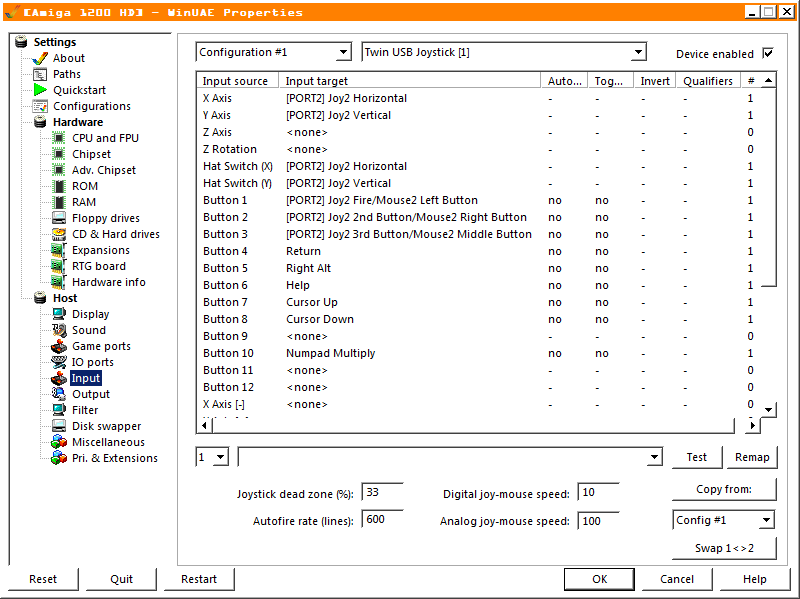
Task: Click the Pri. & Extensions cubes icon
Action: coord(59,458)
